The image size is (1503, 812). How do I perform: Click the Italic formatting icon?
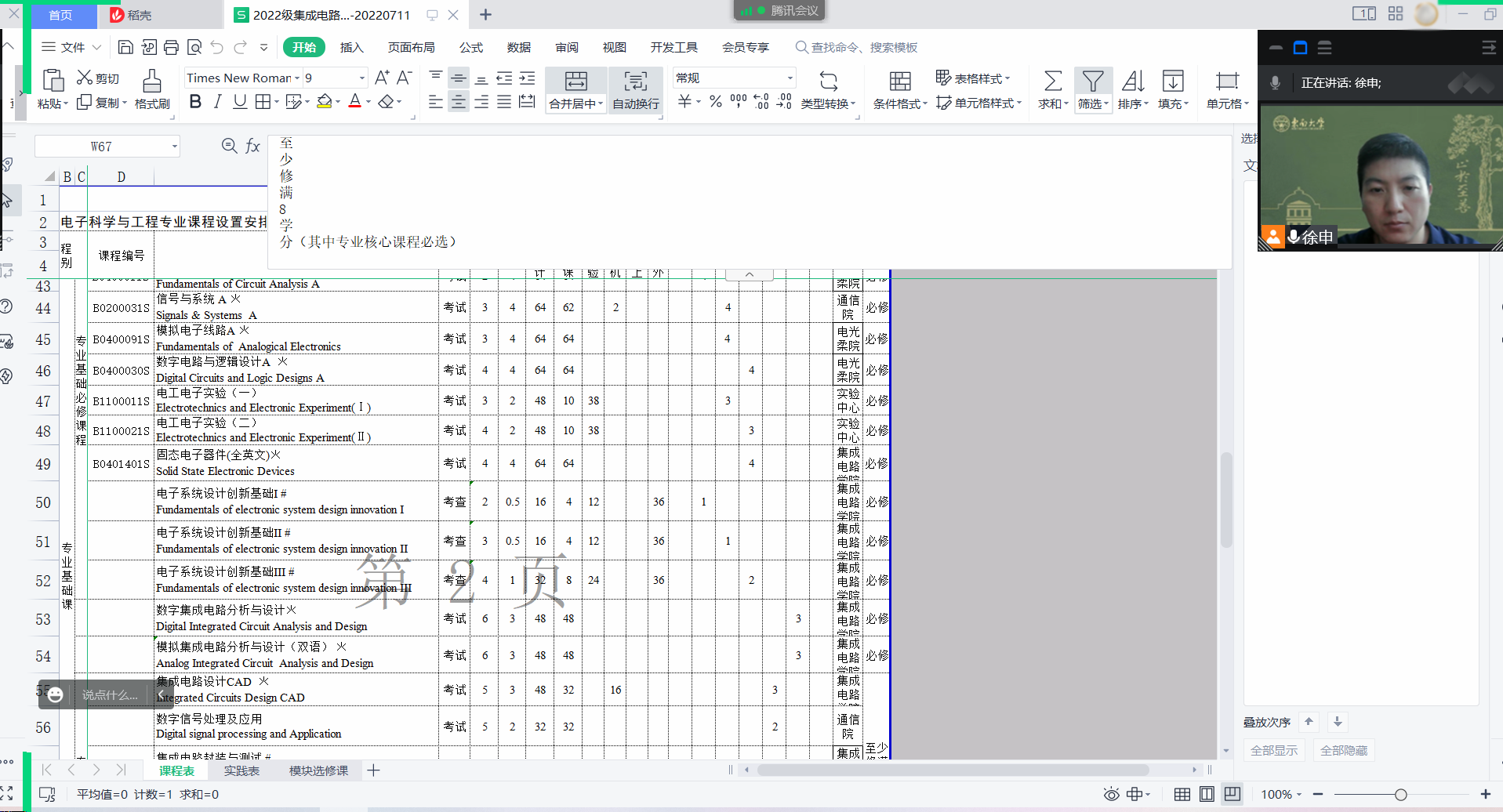218,102
